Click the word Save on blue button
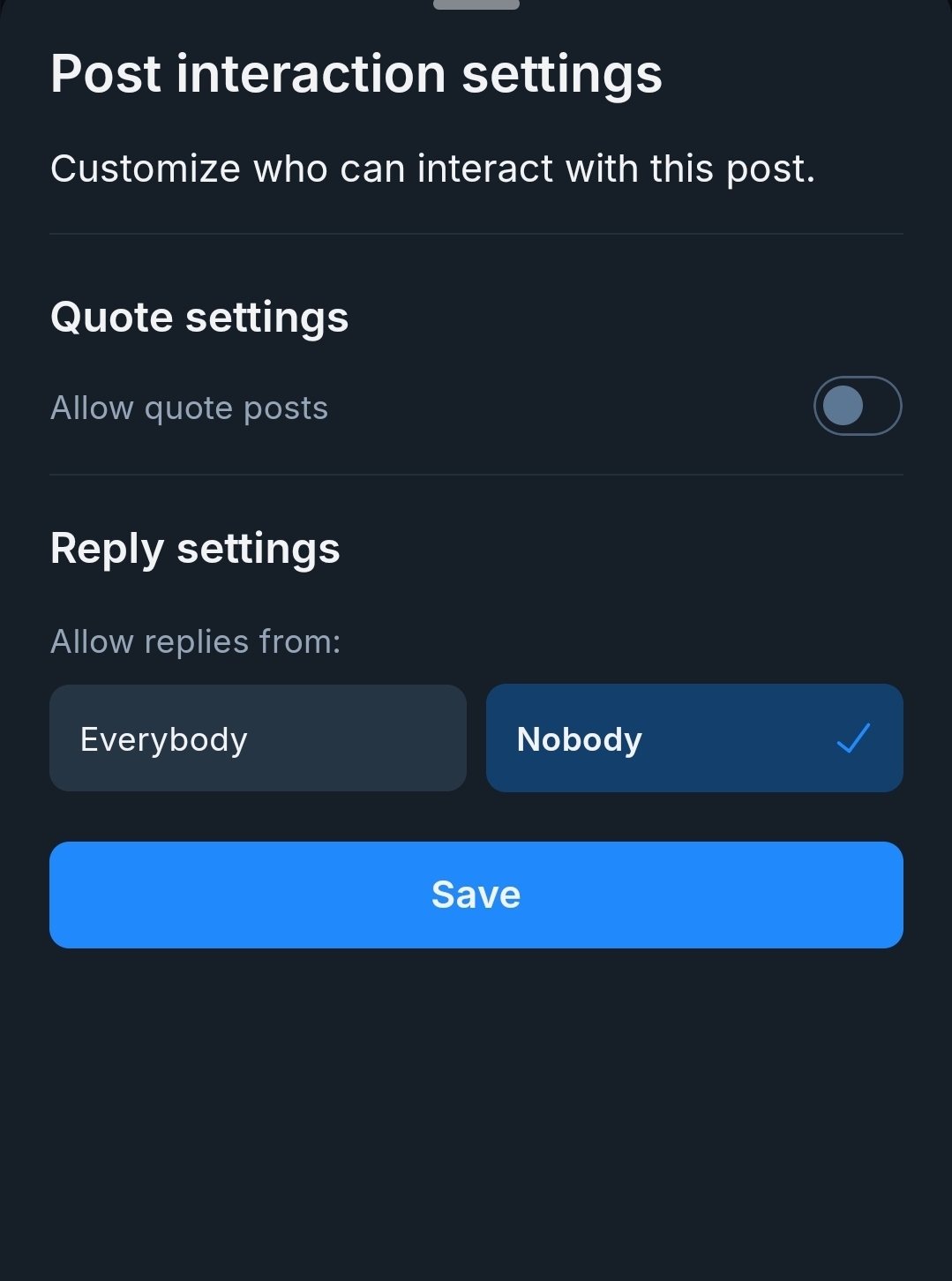Screen dimensions: 952x1281 pyautogui.click(x=476, y=895)
